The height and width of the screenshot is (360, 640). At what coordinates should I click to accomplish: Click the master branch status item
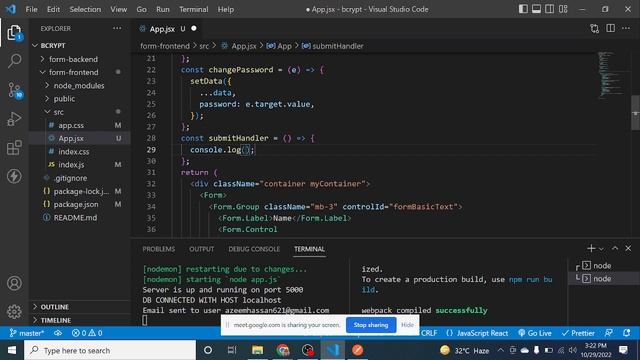tap(27, 333)
